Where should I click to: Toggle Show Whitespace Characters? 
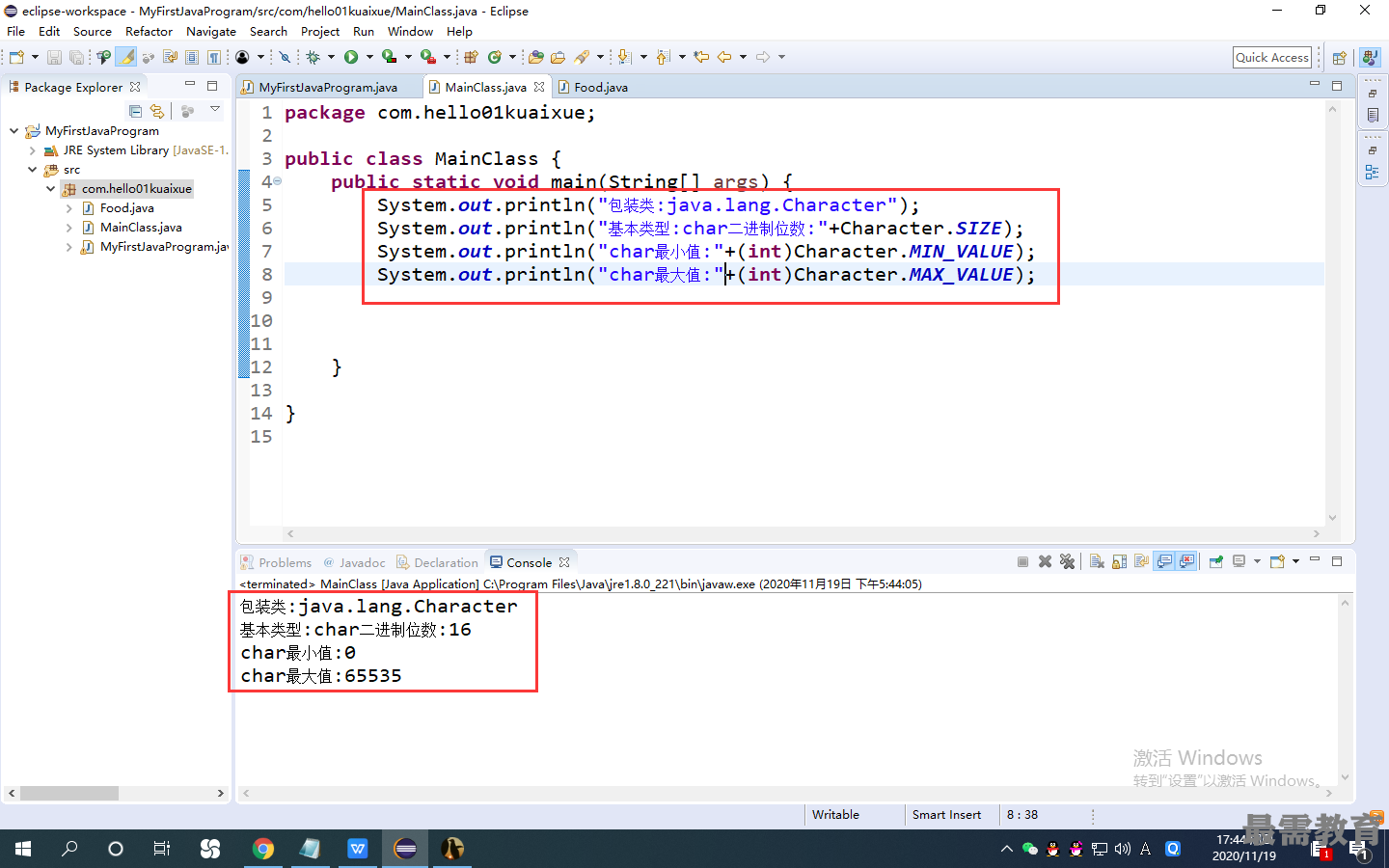[x=214, y=57]
